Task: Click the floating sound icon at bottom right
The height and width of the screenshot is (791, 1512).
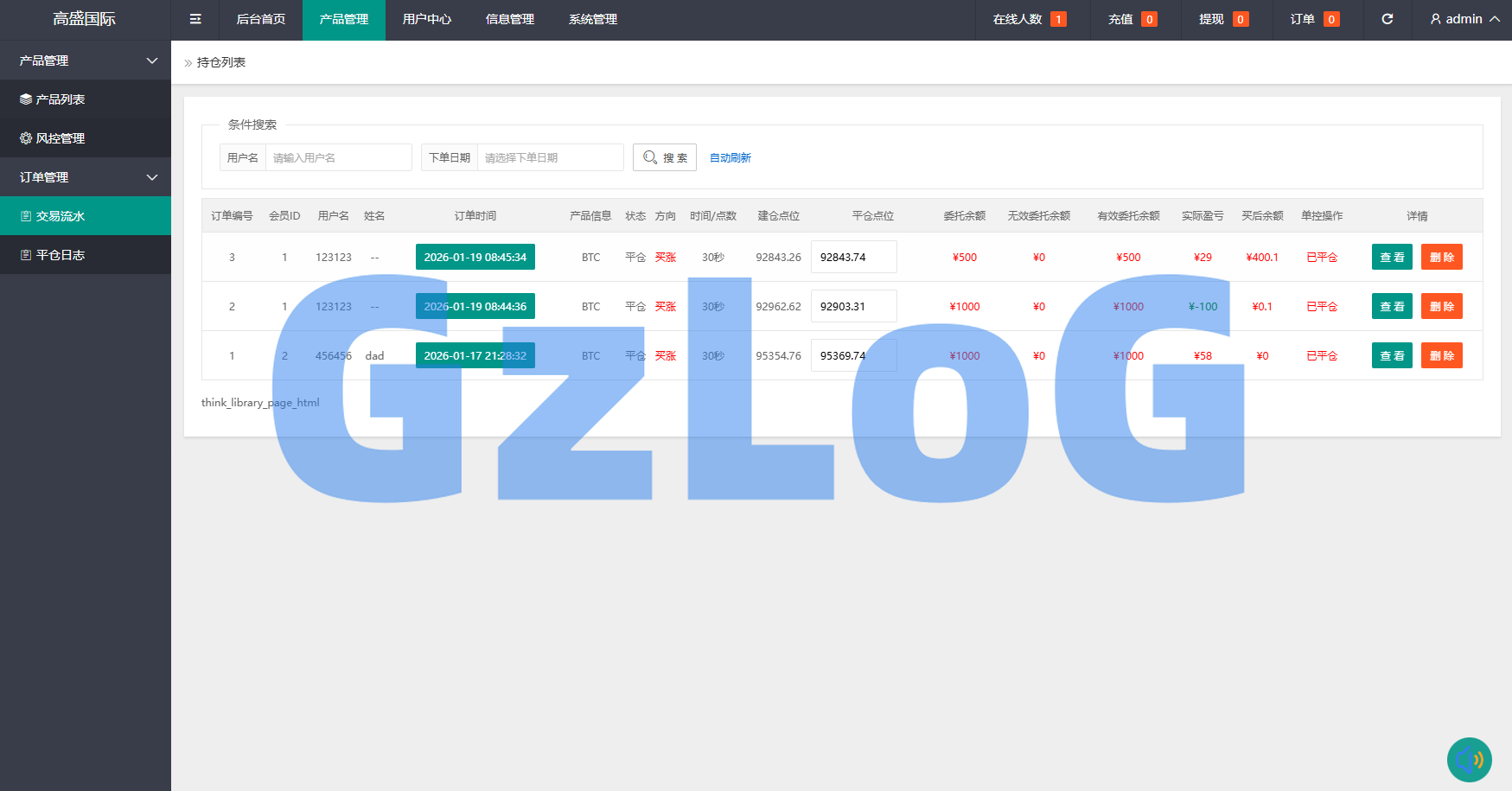Action: click(1469, 759)
